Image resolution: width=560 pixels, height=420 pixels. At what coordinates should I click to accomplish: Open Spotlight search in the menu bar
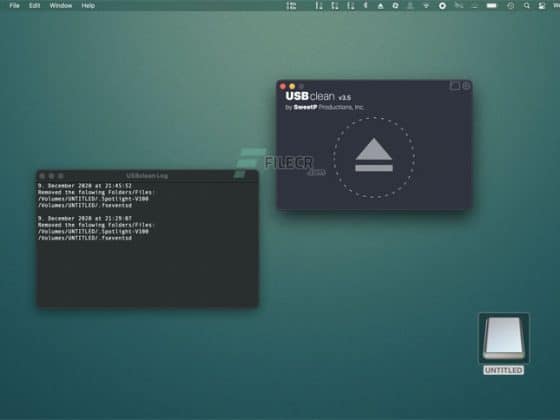526,5
